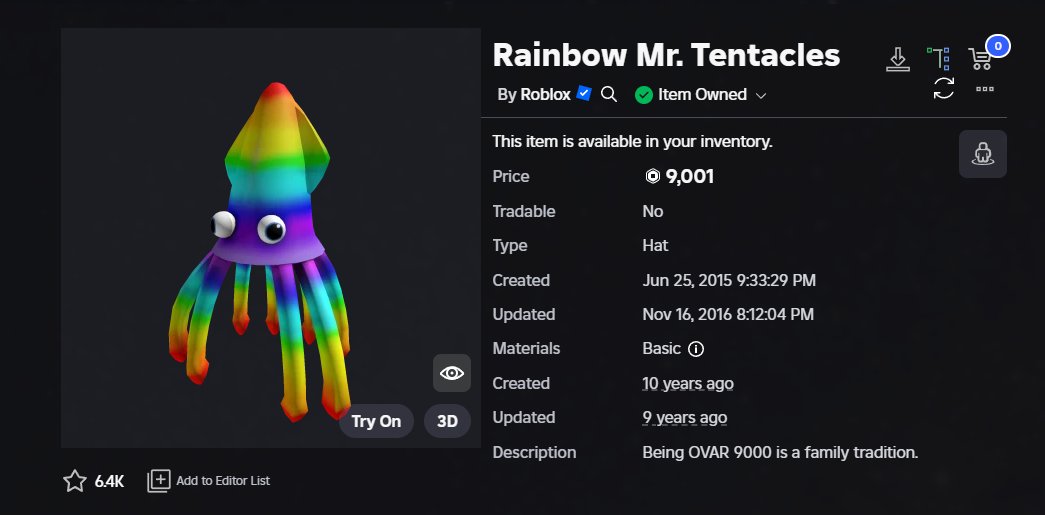Toggle the eye visibility button

(x=452, y=373)
